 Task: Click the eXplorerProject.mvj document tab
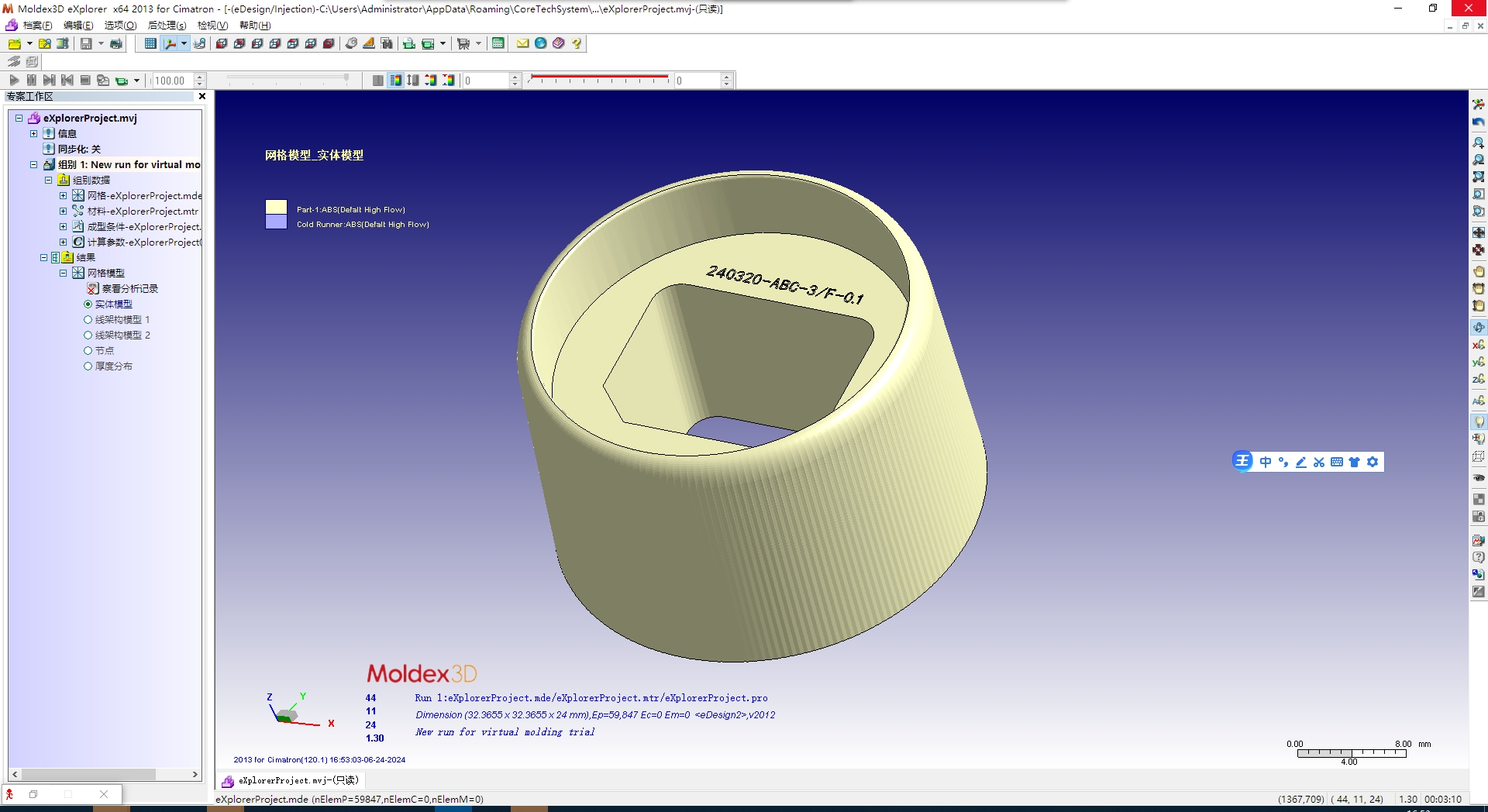[x=291, y=780]
